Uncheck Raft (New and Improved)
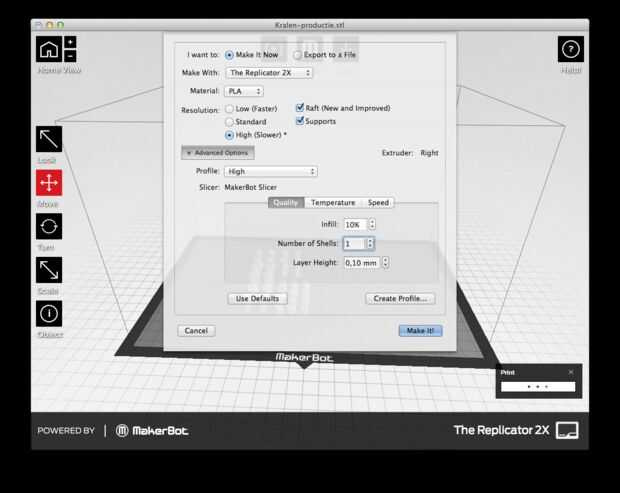 click(300, 108)
